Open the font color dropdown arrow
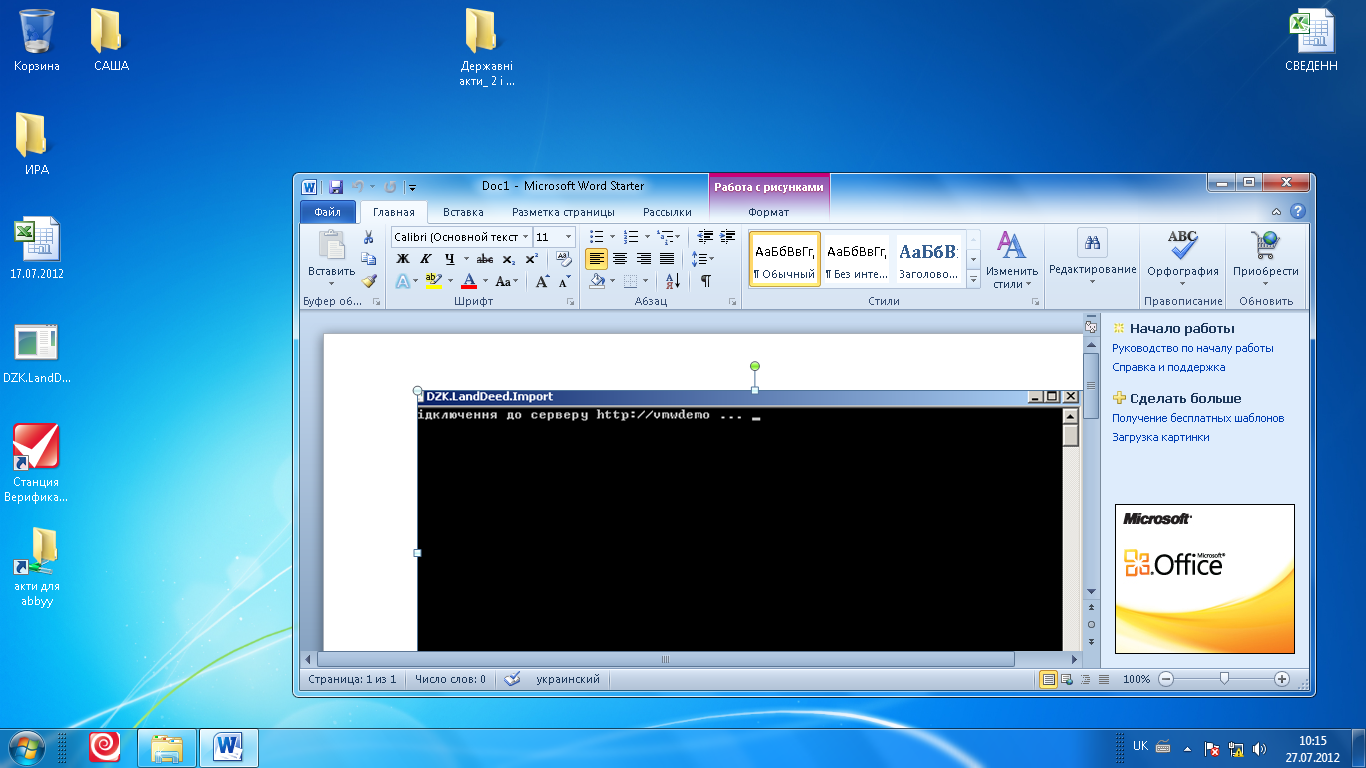The width and height of the screenshot is (1366, 768). coord(485,282)
